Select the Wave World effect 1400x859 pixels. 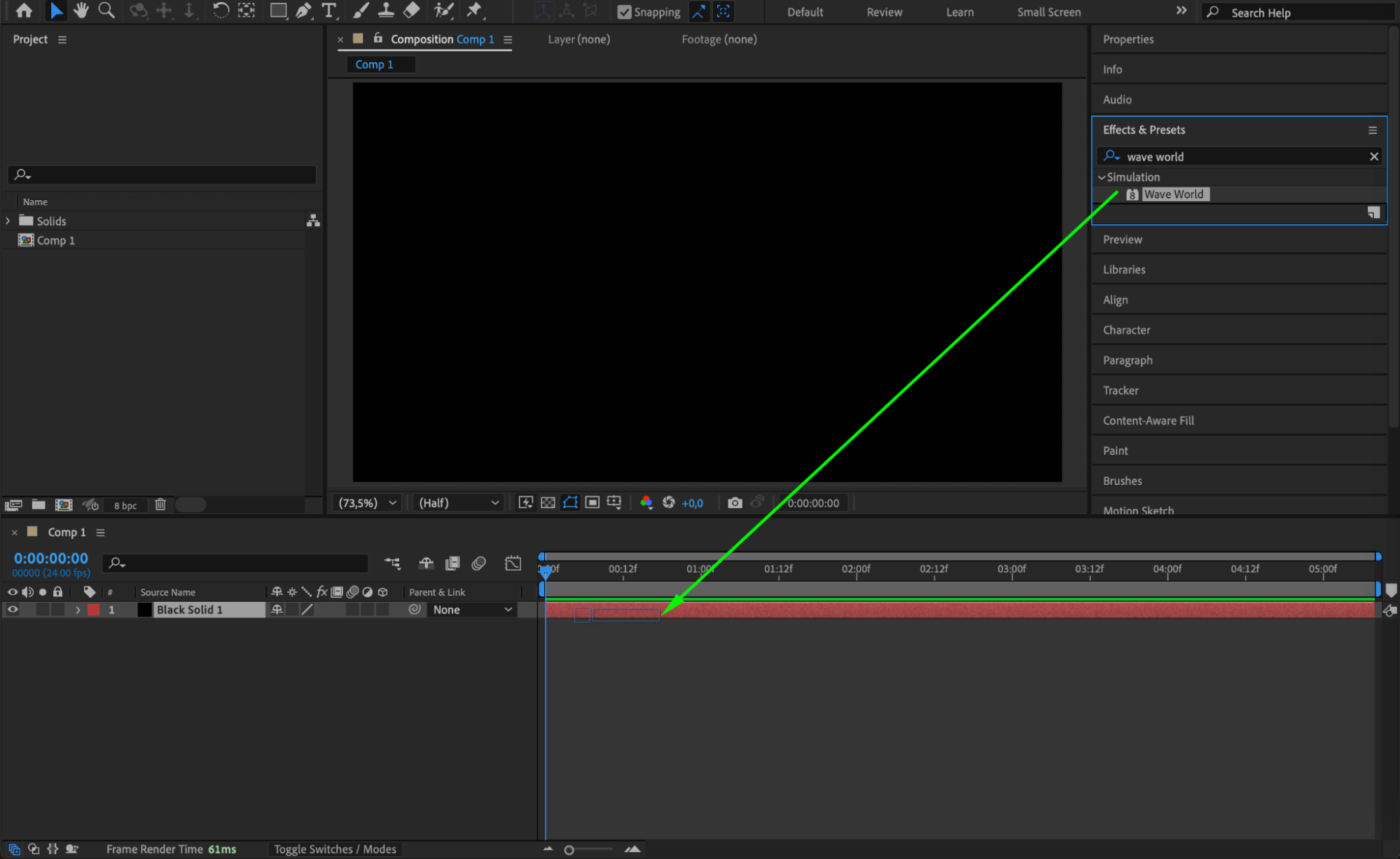click(1173, 194)
